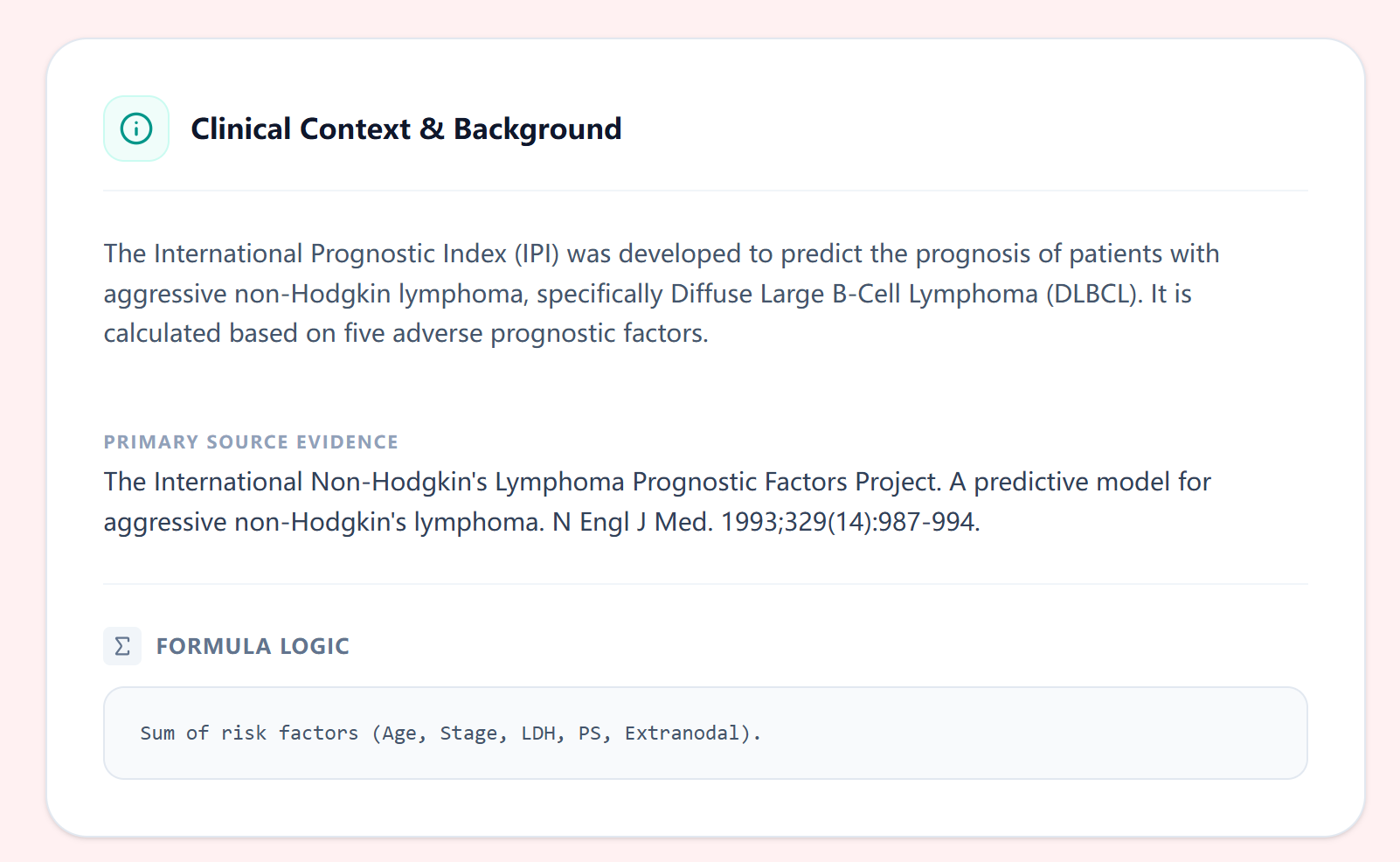Click 'Age' in the formula text
The height and width of the screenshot is (862, 1400).
(x=399, y=733)
